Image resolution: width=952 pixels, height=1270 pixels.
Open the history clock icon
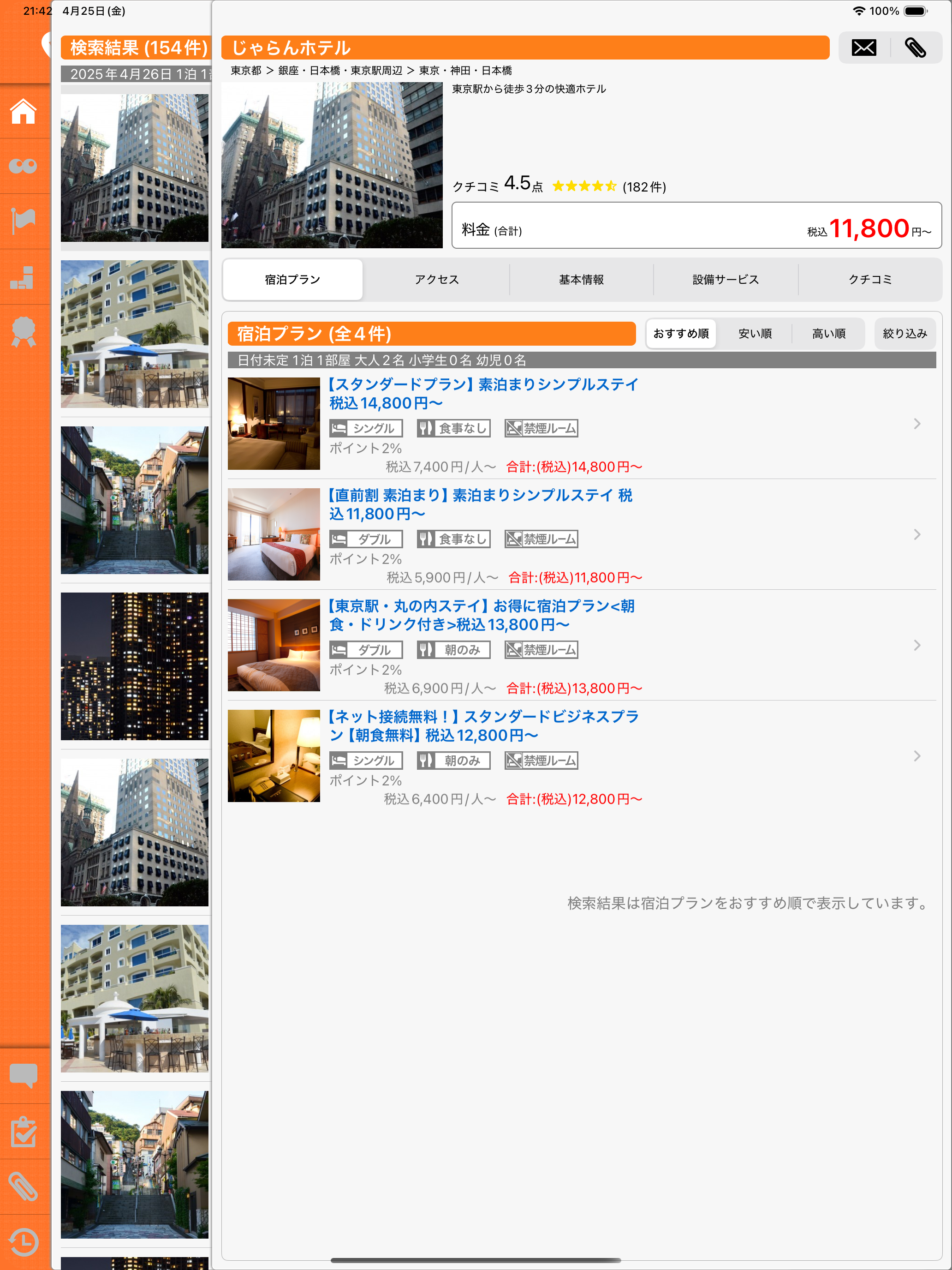coord(24,1241)
